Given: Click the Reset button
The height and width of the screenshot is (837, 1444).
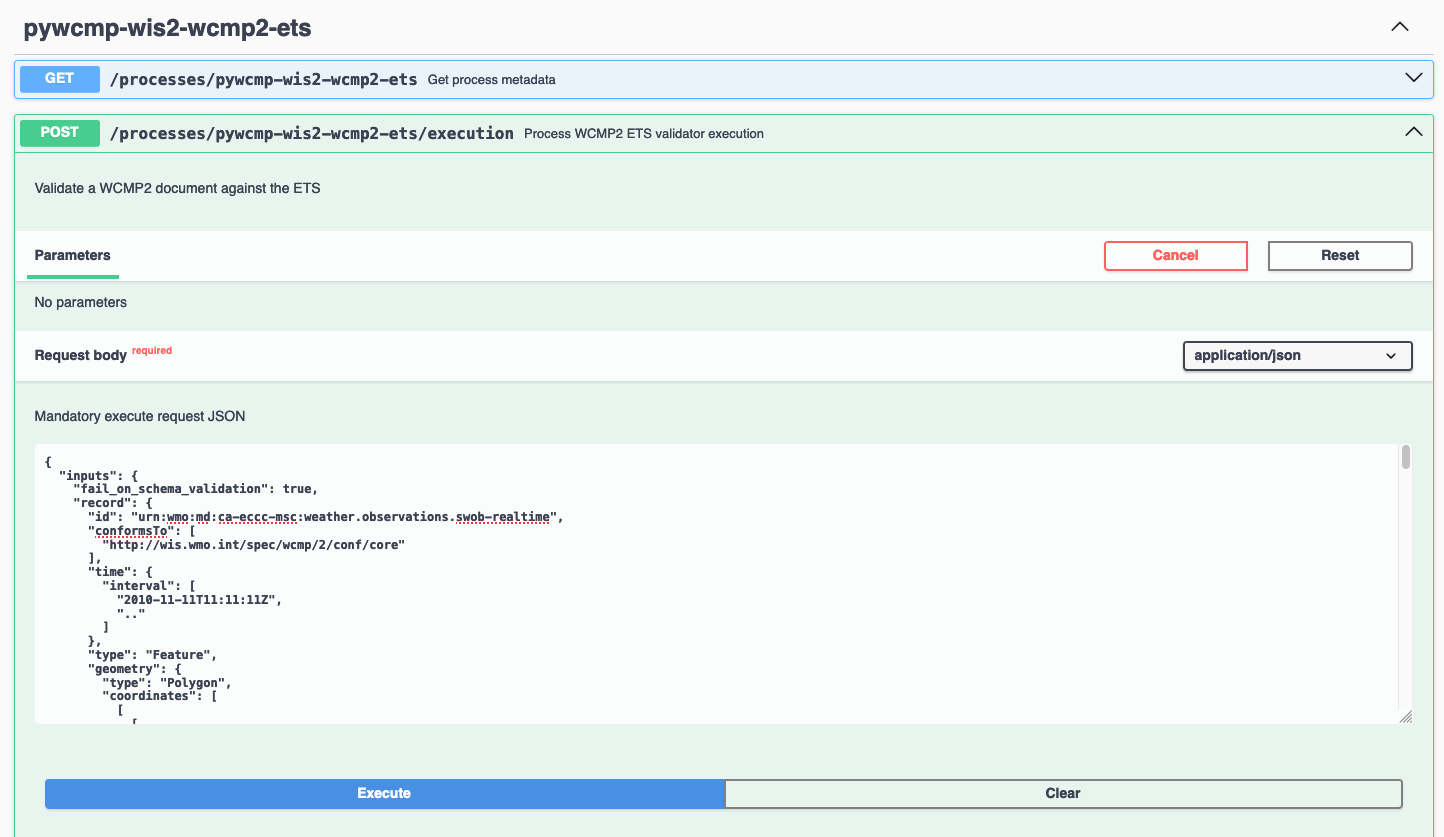Looking at the screenshot, I should 1339,255.
